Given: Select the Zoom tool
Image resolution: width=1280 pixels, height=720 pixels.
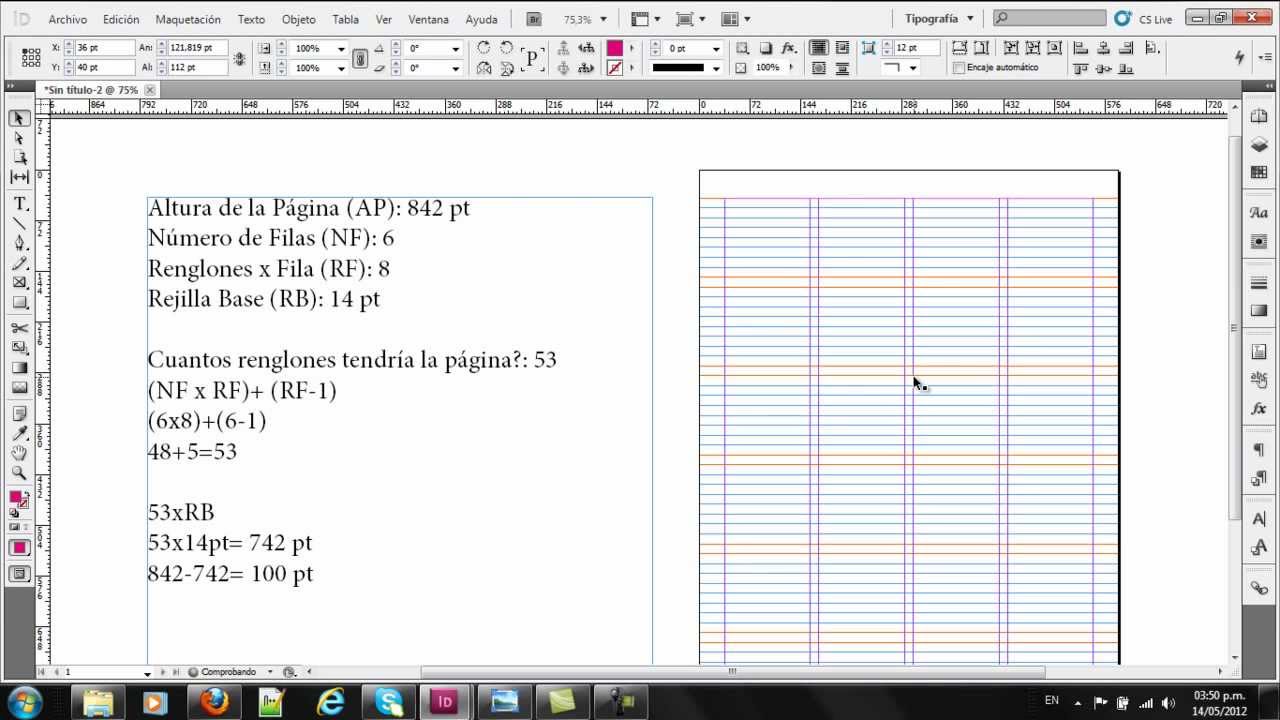Looking at the screenshot, I should click(19, 473).
